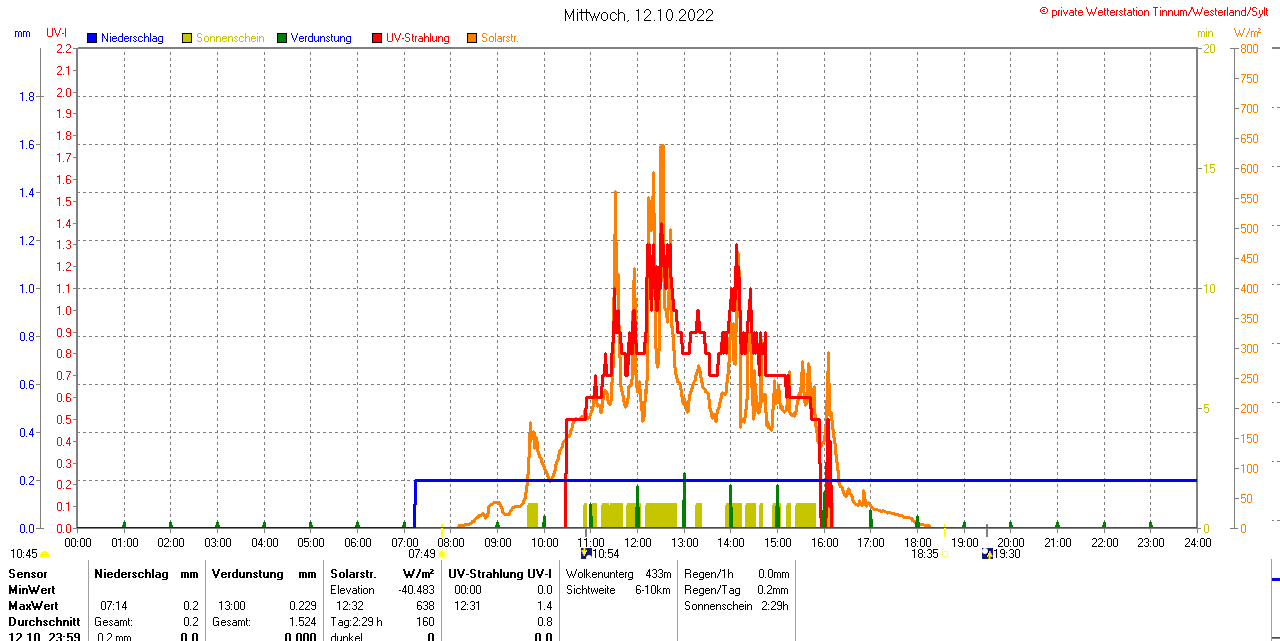This screenshot has width=1280, height=641.
Task: Click the yellow Sonnenschein legend square
Action: 187,38
